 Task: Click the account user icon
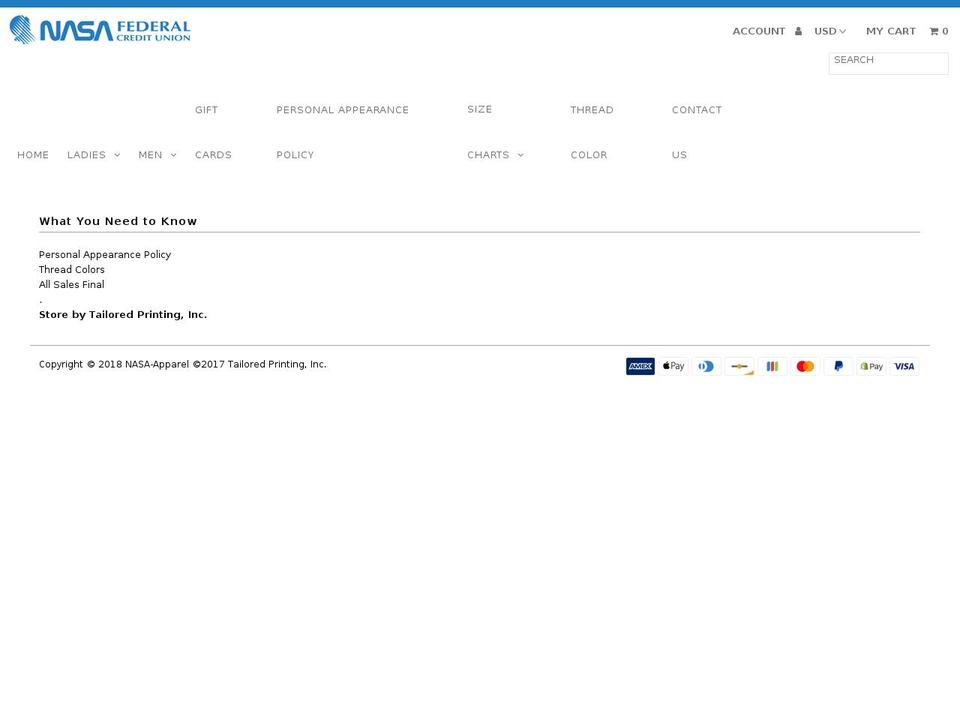(798, 31)
